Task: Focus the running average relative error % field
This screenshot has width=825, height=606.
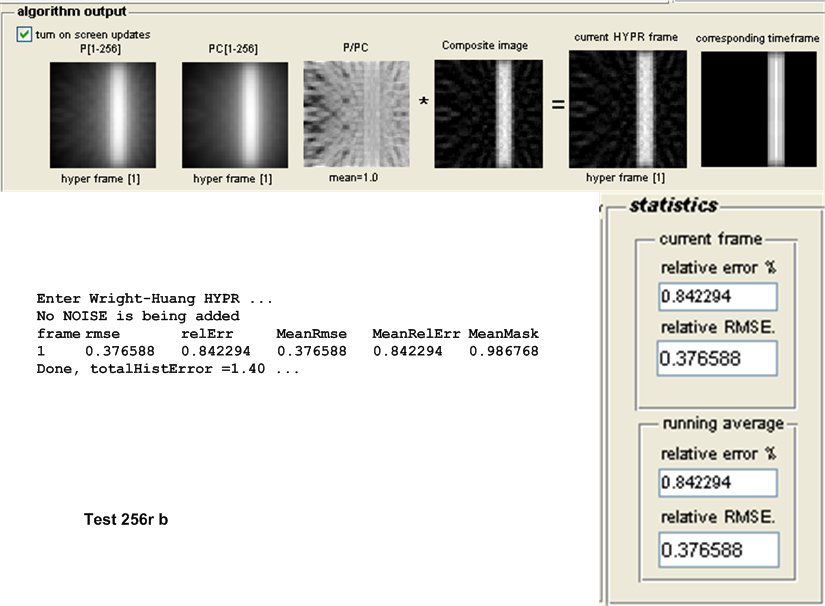Action: (x=717, y=483)
